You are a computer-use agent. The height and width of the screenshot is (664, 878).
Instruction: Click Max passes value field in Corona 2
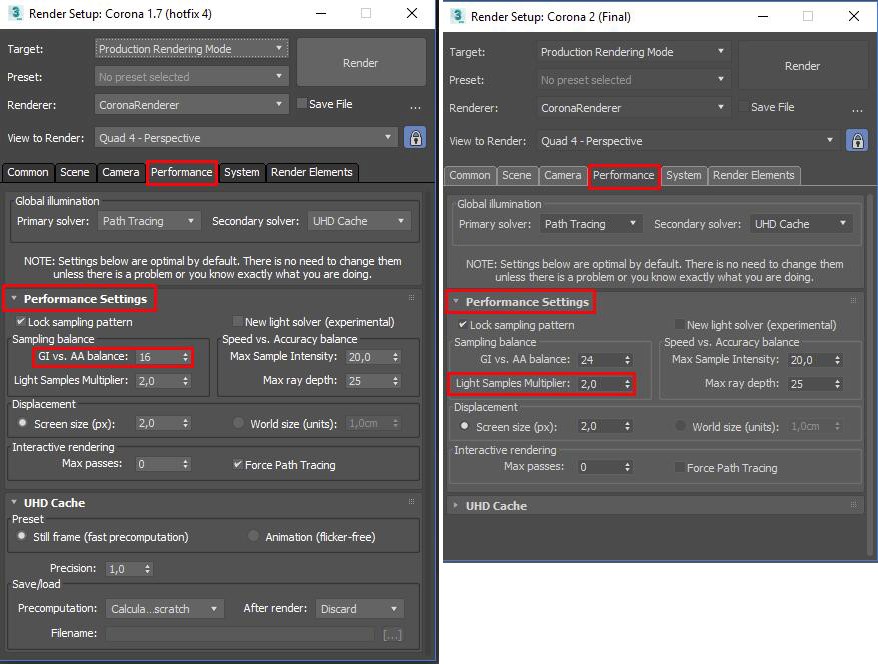click(600, 467)
